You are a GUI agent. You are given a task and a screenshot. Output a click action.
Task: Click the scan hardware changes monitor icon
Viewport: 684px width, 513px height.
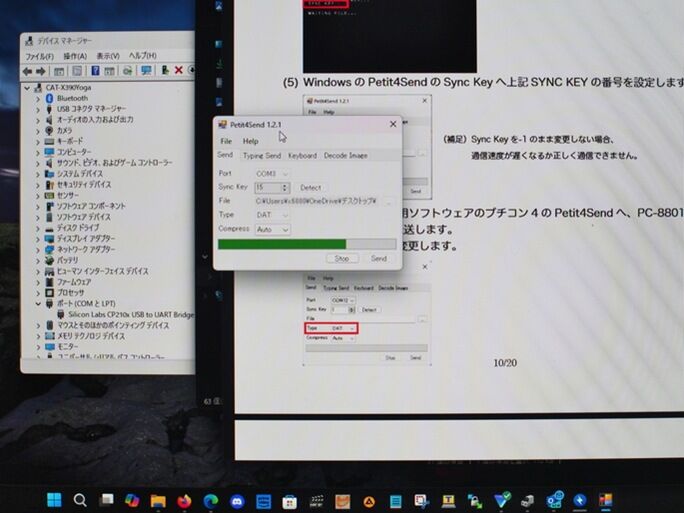point(146,70)
